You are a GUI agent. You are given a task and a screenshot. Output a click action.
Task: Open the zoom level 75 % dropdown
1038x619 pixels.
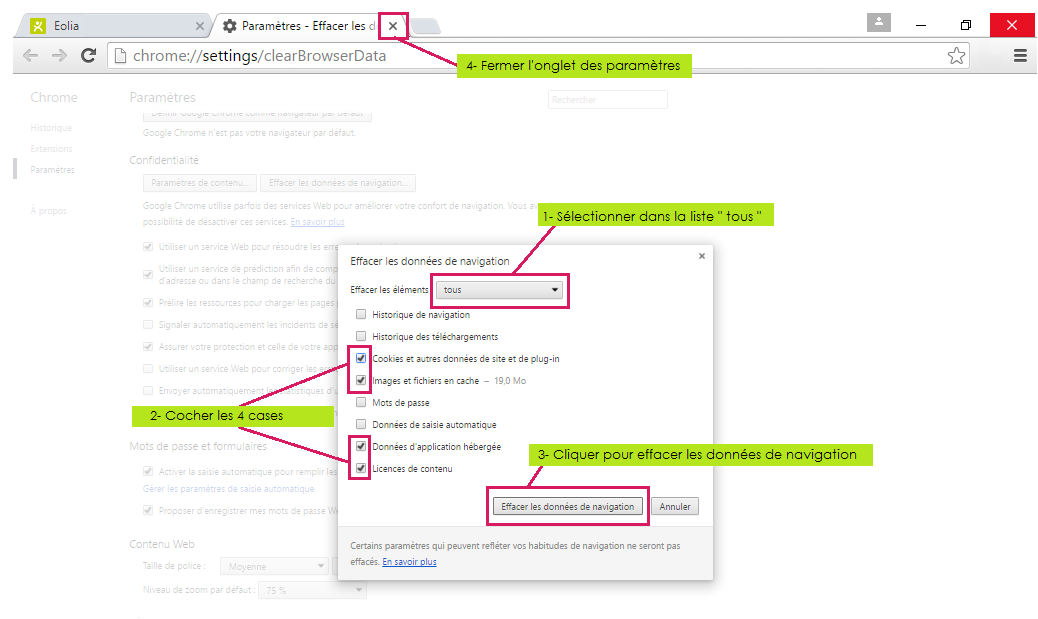click(312, 590)
